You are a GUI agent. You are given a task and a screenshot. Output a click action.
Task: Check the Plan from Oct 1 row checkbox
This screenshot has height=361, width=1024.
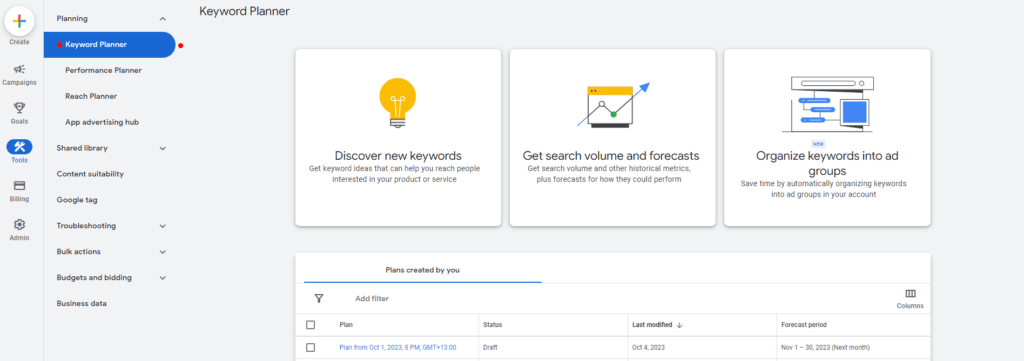pyautogui.click(x=310, y=347)
